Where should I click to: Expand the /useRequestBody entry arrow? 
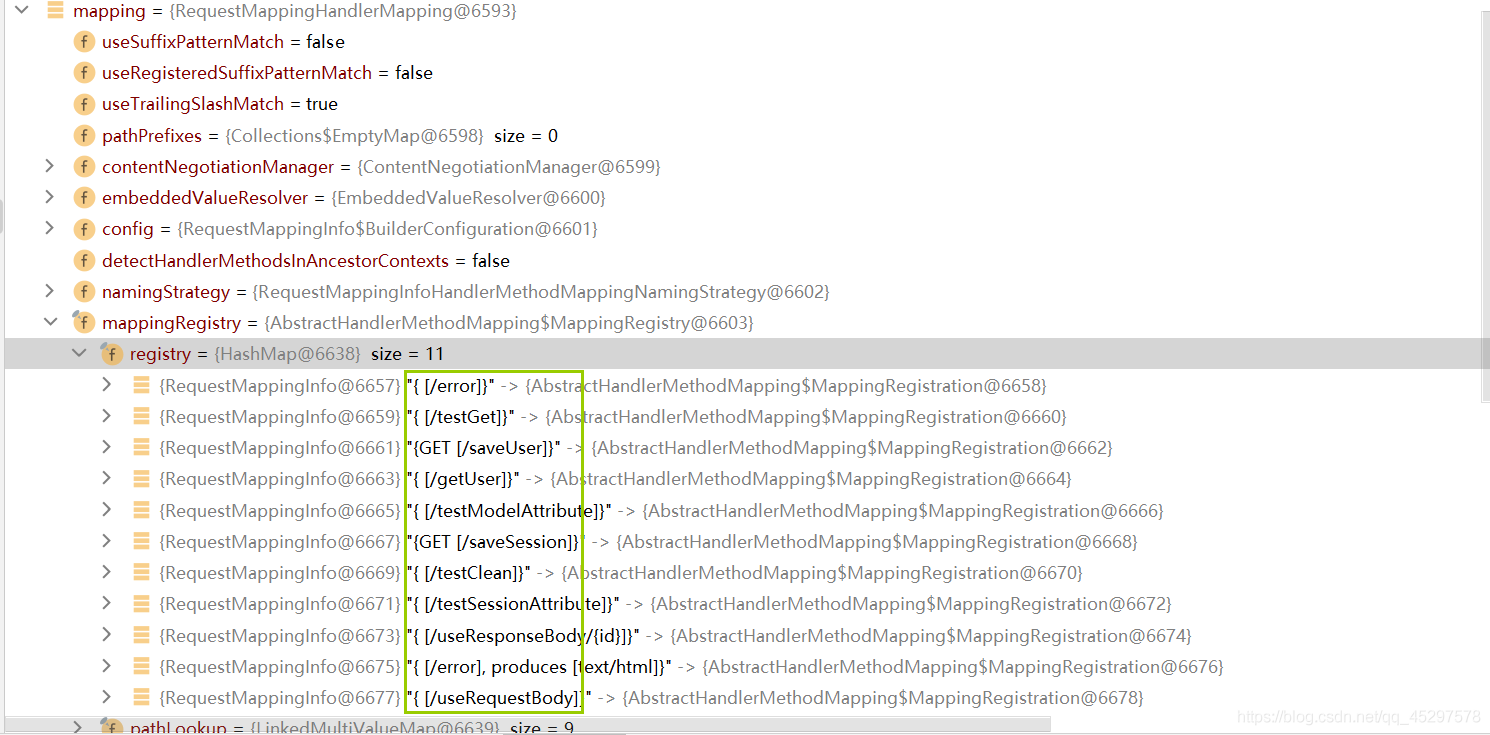coord(107,697)
